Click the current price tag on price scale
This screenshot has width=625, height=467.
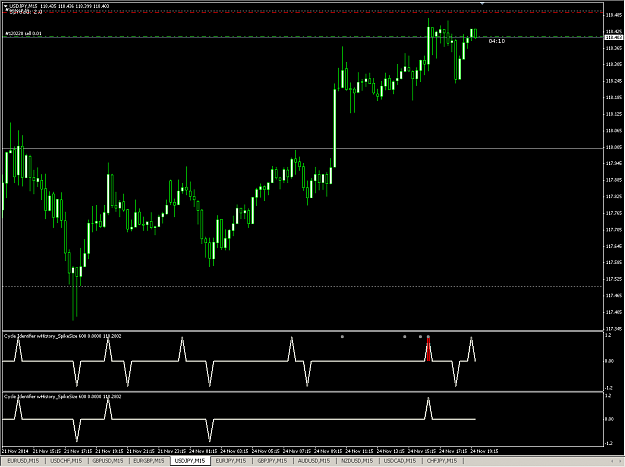[614, 37]
